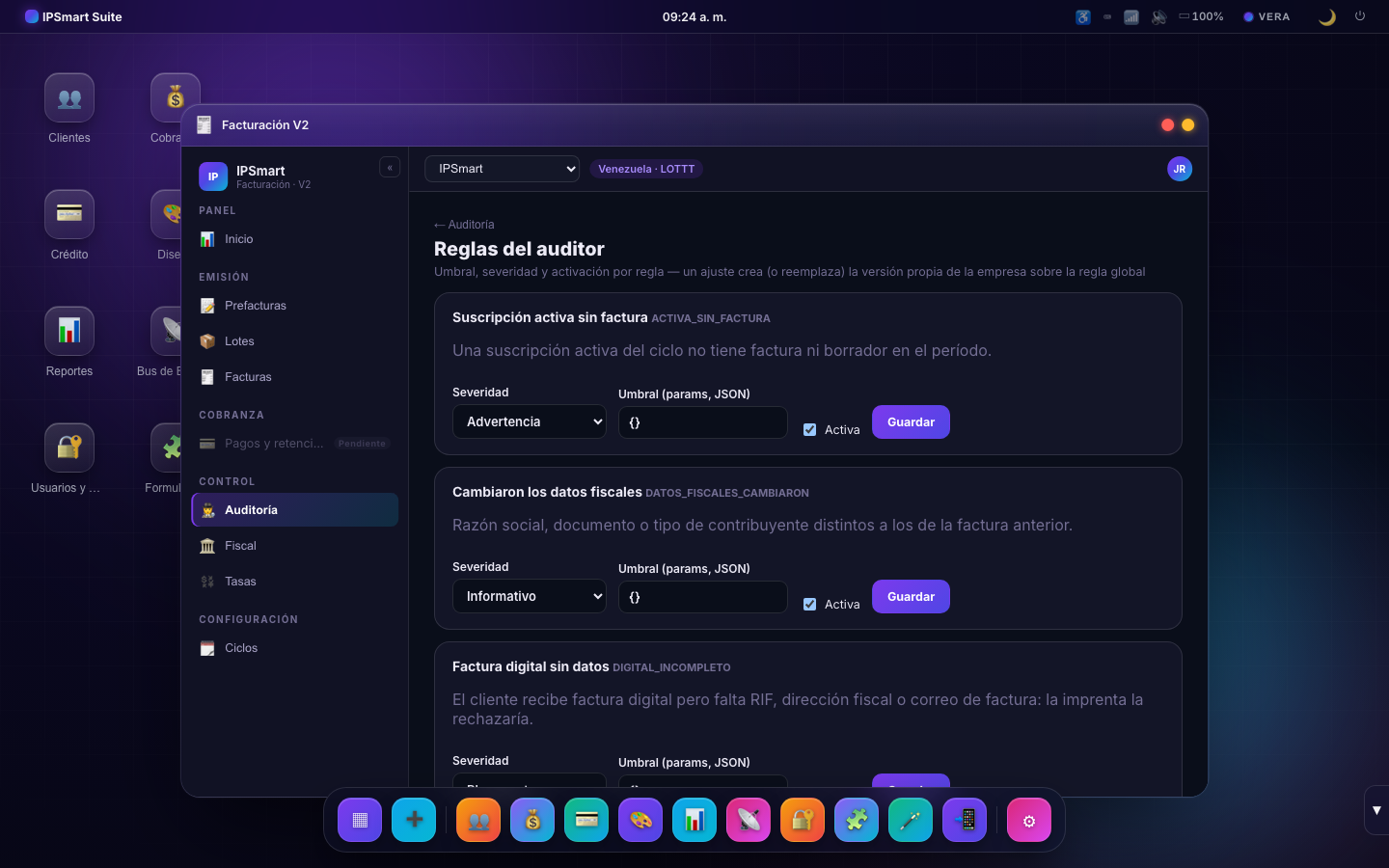1389x868 pixels.
Task: Go back via the Auditoría breadcrumb link
Action: tap(464, 225)
